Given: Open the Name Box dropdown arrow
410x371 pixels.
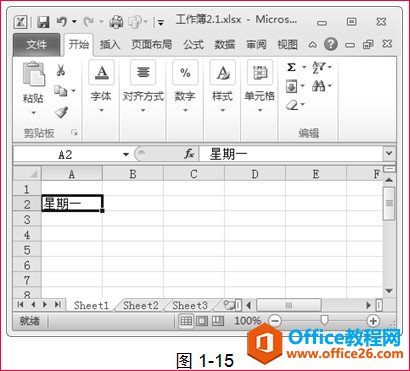Looking at the screenshot, I should click(x=126, y=154).
